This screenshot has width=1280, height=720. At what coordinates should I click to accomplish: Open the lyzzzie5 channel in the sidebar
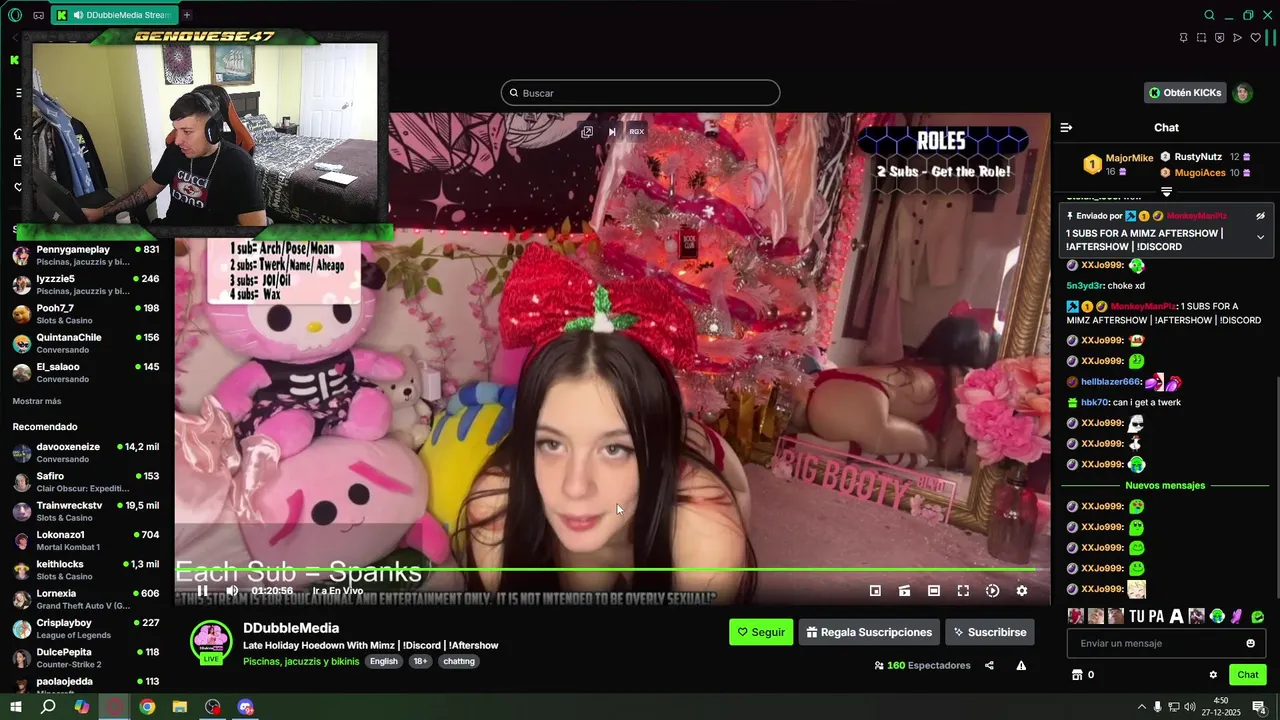coord(86,284)
